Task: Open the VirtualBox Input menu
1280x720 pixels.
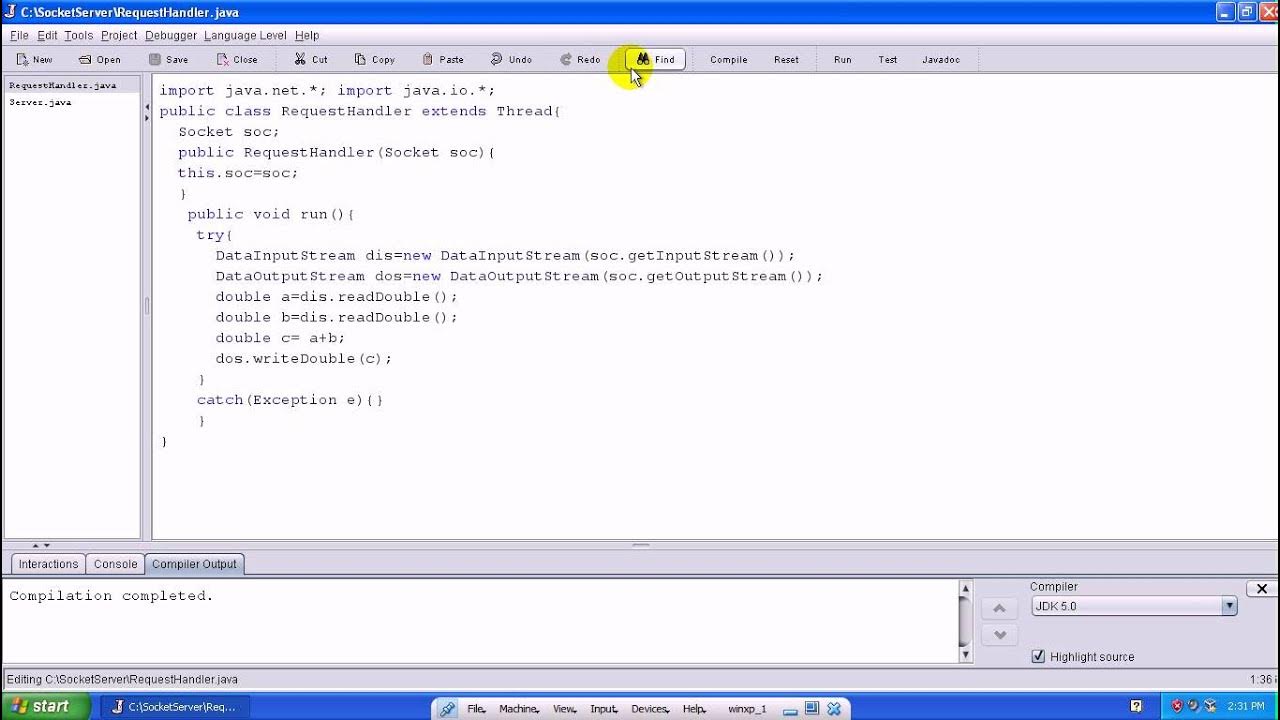Action: point(604,709)
